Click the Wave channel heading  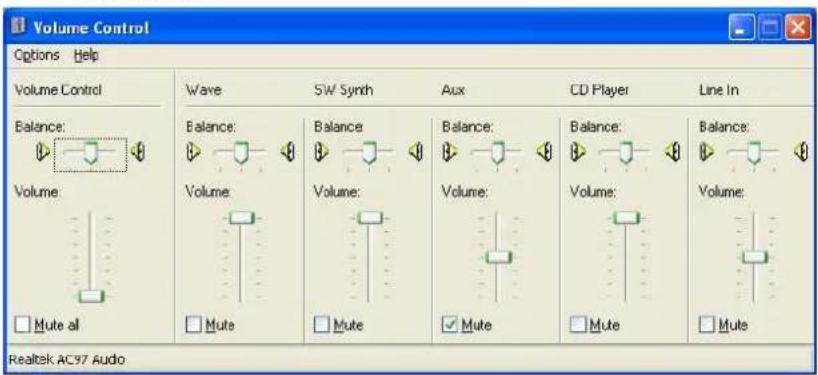pos(203,90)
